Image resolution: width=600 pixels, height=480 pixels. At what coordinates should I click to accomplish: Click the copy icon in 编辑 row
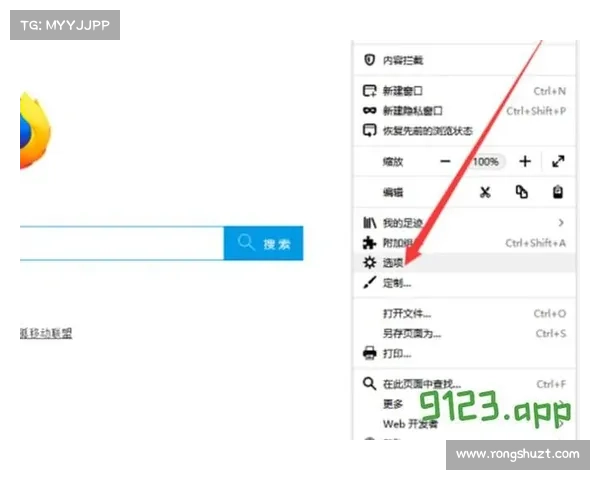tap(522, 192)
